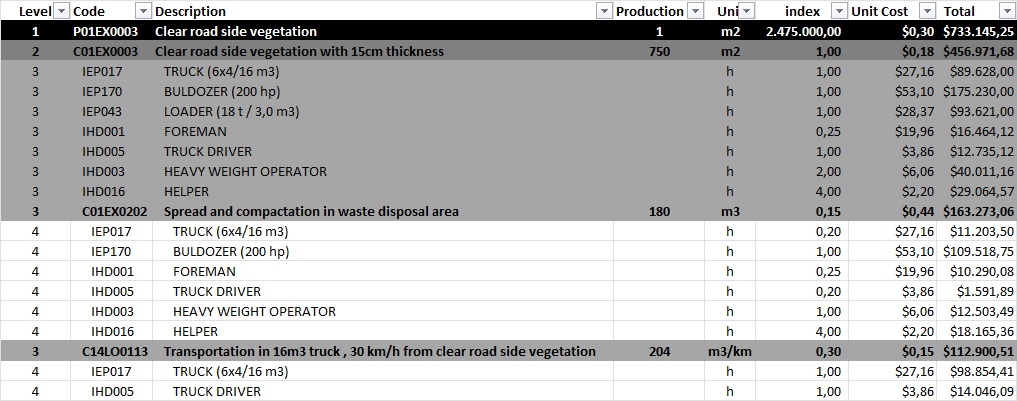
Task: Select total cell $93.621,00
Action: click(x=982, y=112)
